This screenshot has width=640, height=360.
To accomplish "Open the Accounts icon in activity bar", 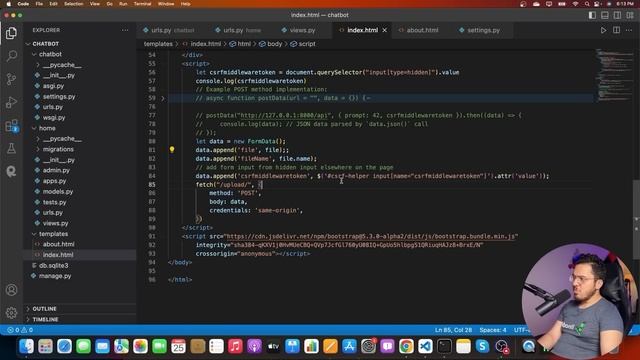I will (11, 290).
